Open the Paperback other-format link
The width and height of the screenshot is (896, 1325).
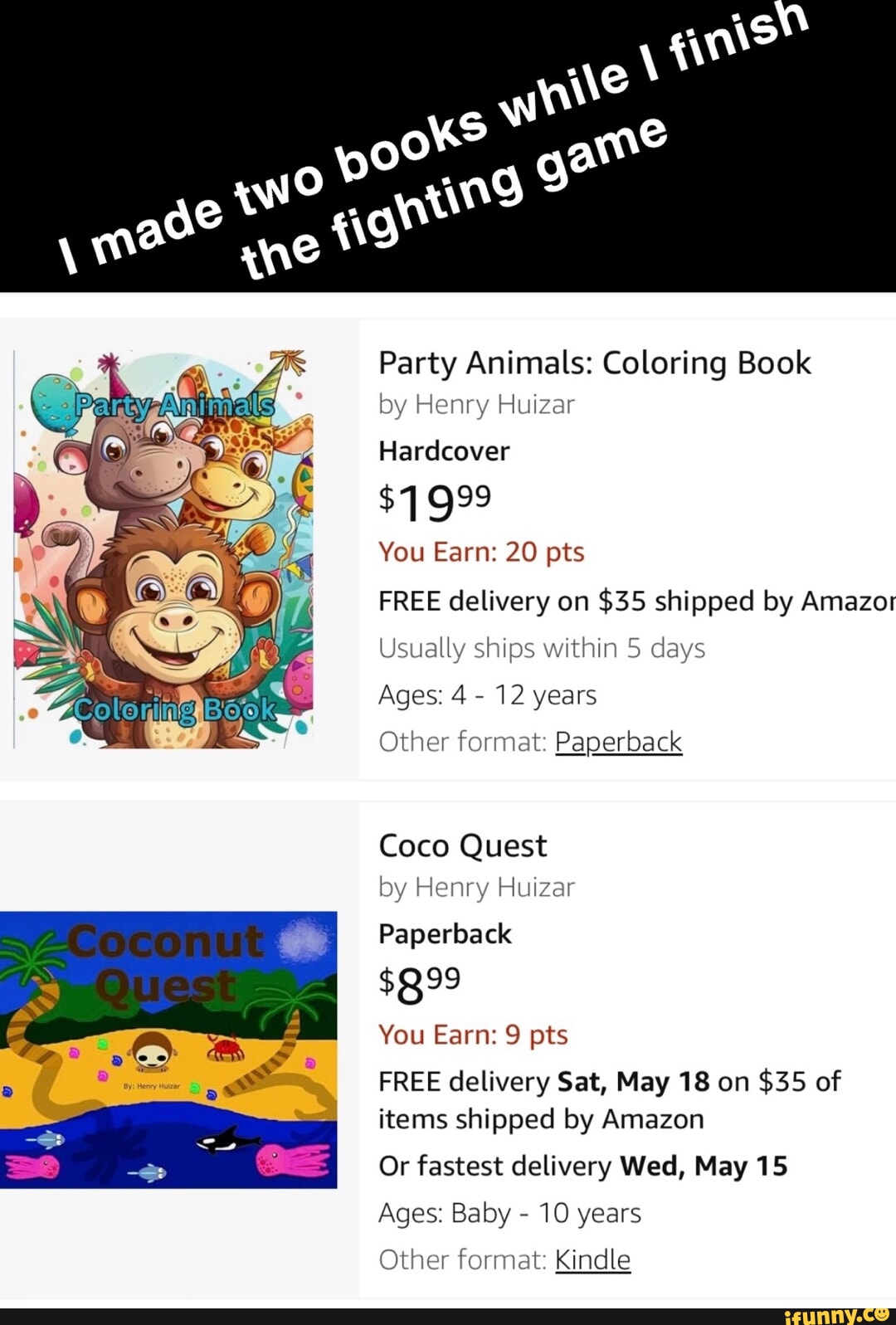(x=618, y=742)
